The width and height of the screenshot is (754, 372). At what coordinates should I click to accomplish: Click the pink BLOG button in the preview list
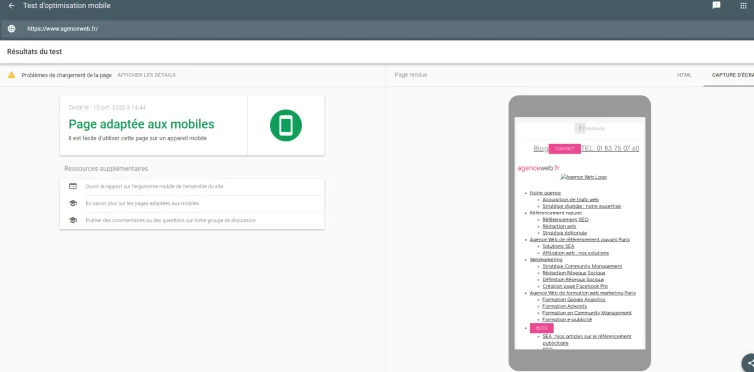[542, 328]
